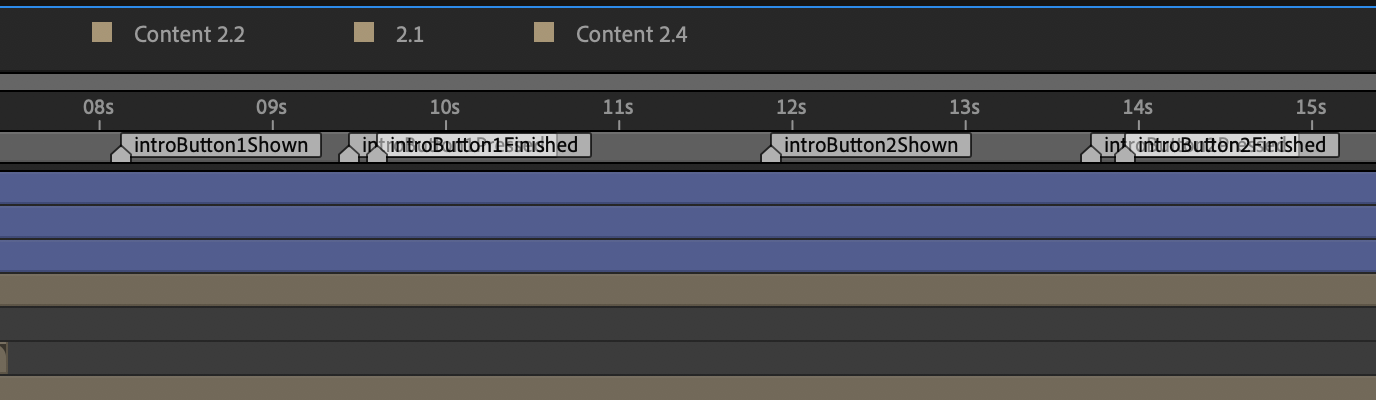Click the 10s mark on time ruler

pos(445,108)
